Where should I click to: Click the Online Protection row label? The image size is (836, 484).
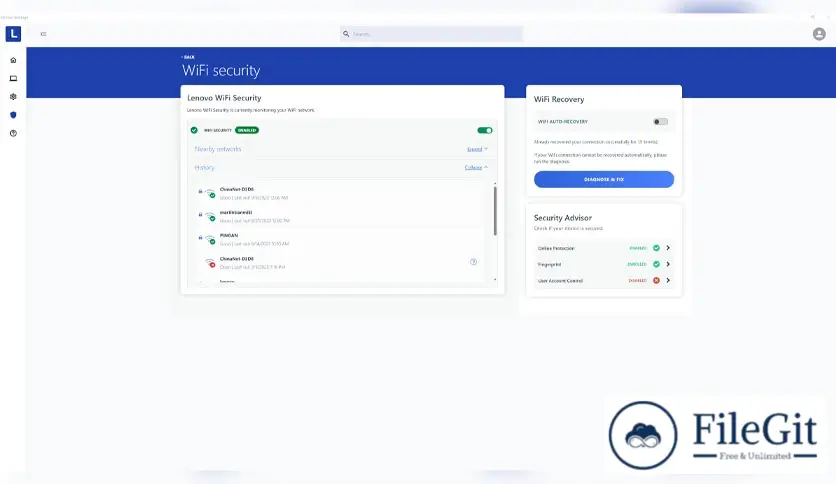coord(556,248)
